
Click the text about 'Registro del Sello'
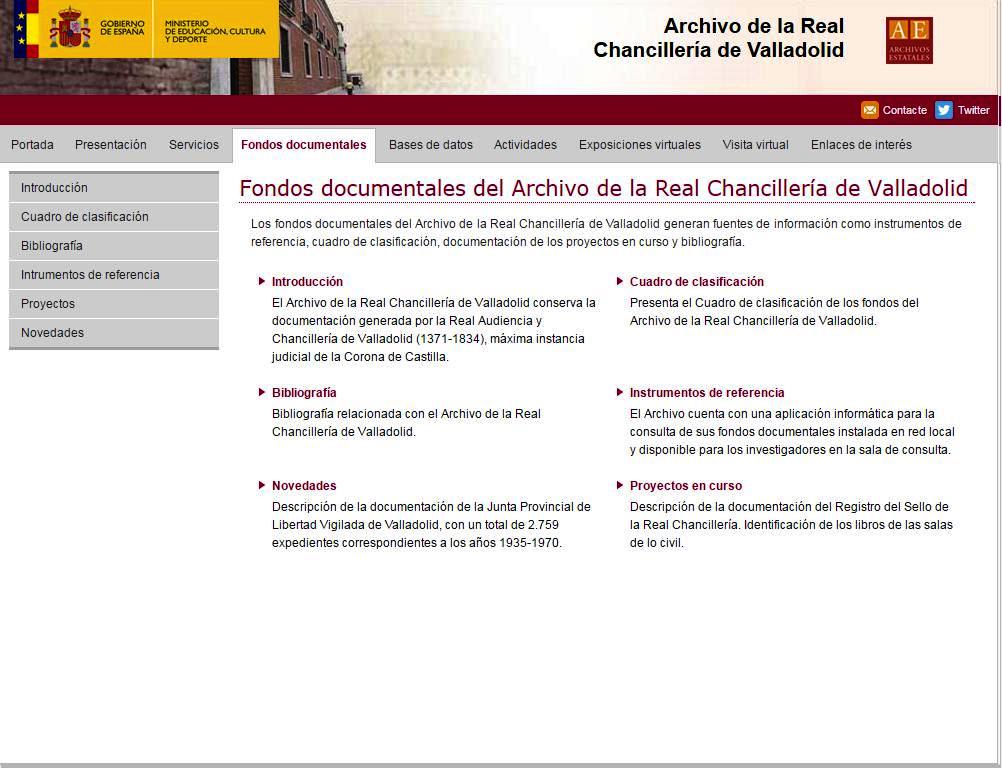(x=790, y=525)
